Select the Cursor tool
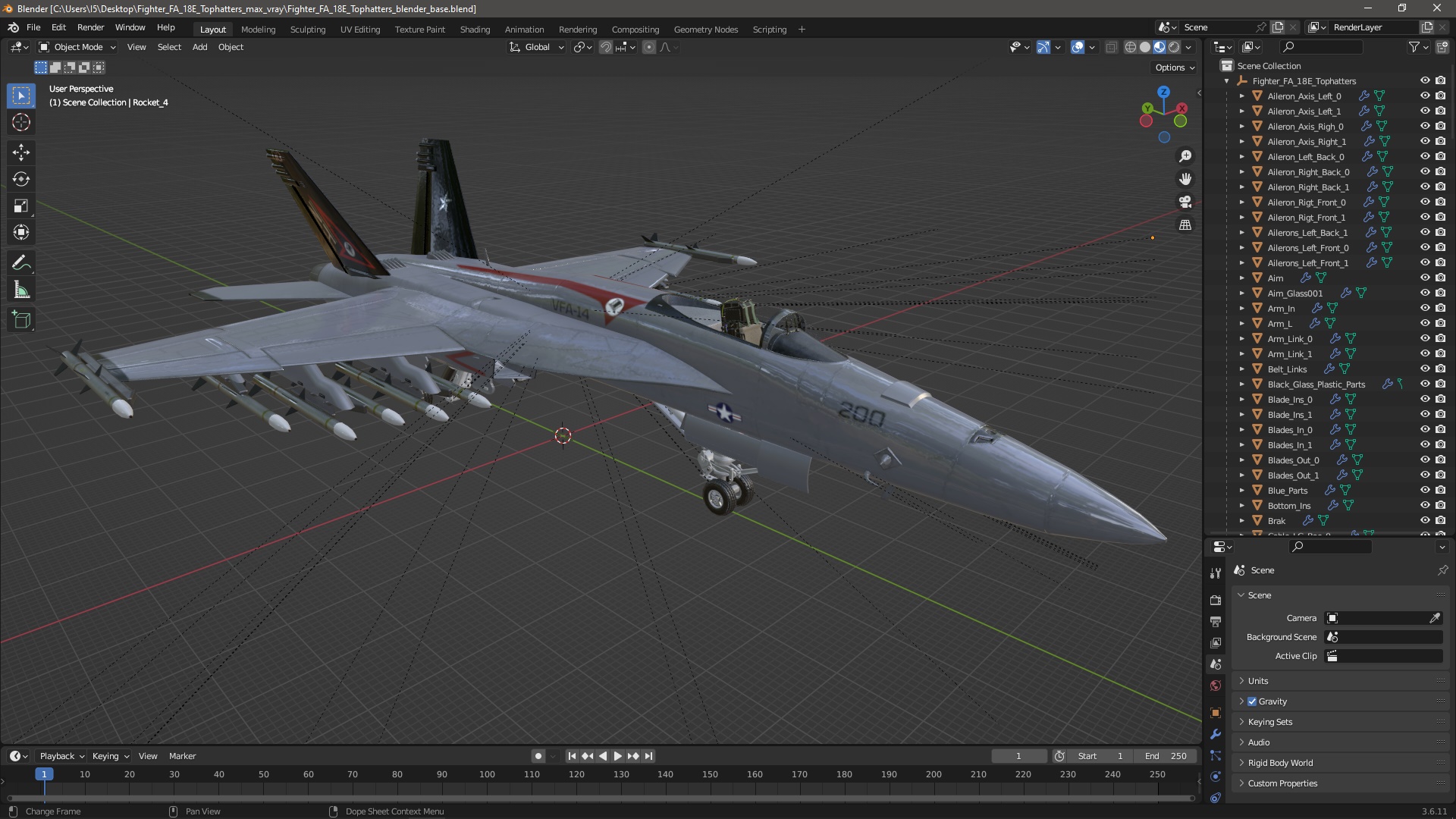Screen dimensions: 1456x819 click(x=21, y=122)
